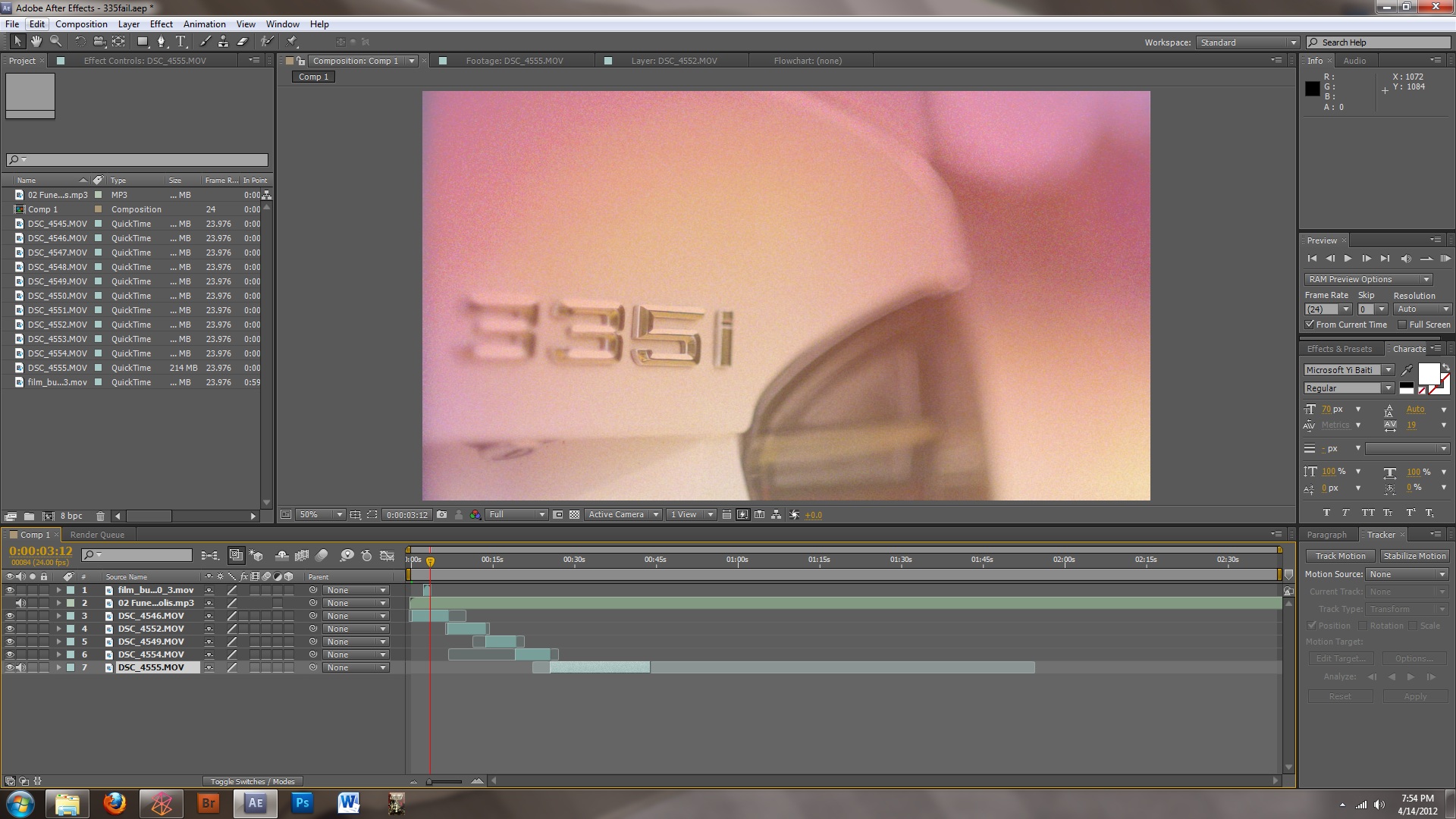Screen dimensions: 1456x819
Task: Select the Eraser tool
Action: point(243,42)
